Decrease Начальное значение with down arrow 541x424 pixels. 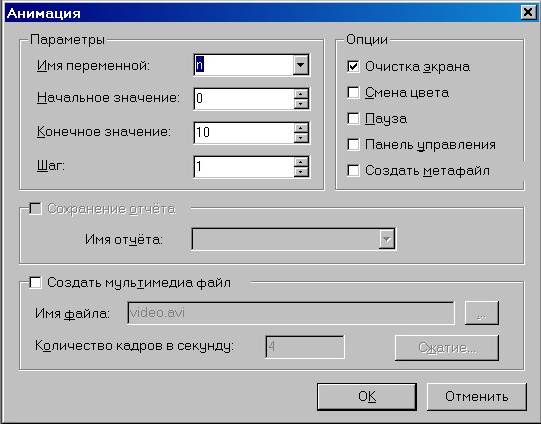click(301, 103)
